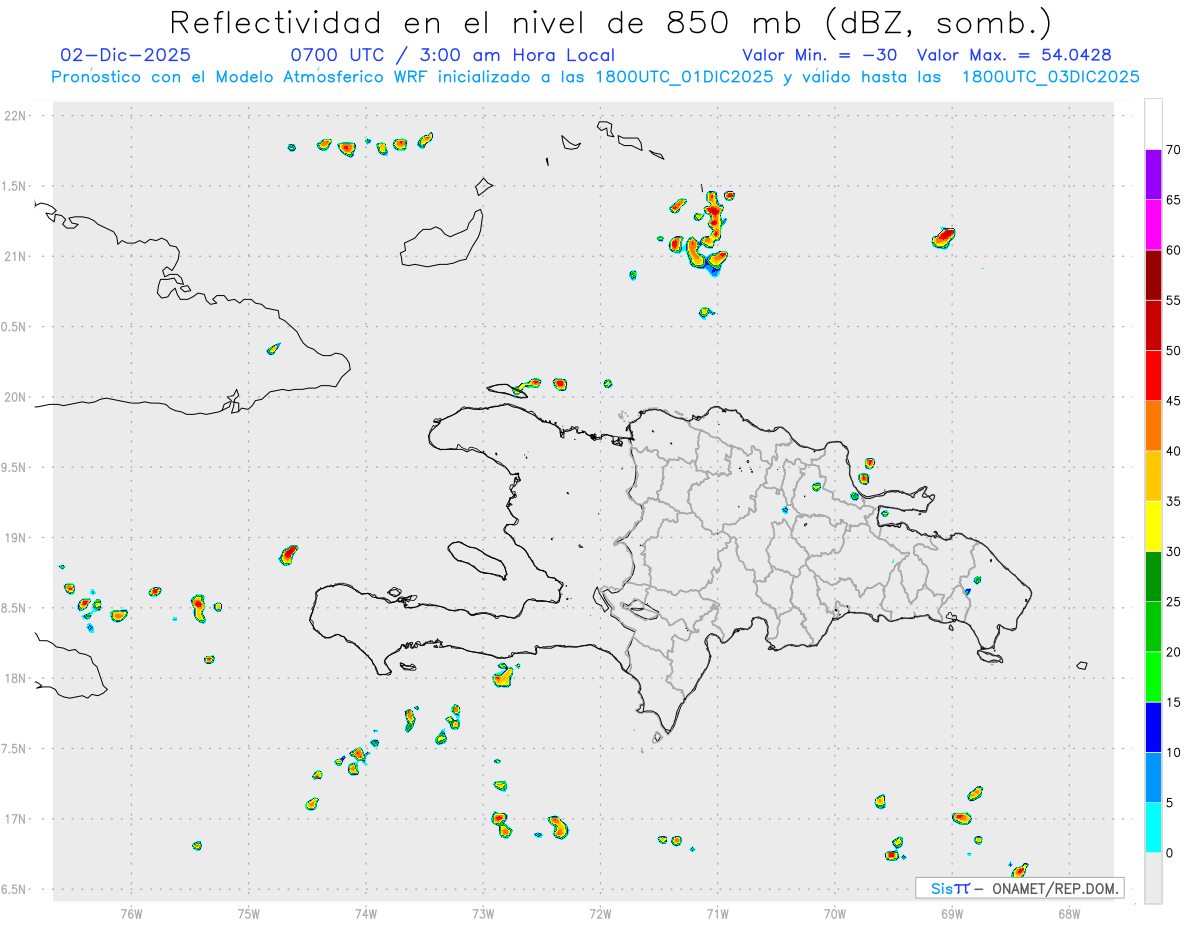Click the gold 35-40 dBZ colorbar segment
This screenshot has height=927, width=1200.
pos(1154,476)
